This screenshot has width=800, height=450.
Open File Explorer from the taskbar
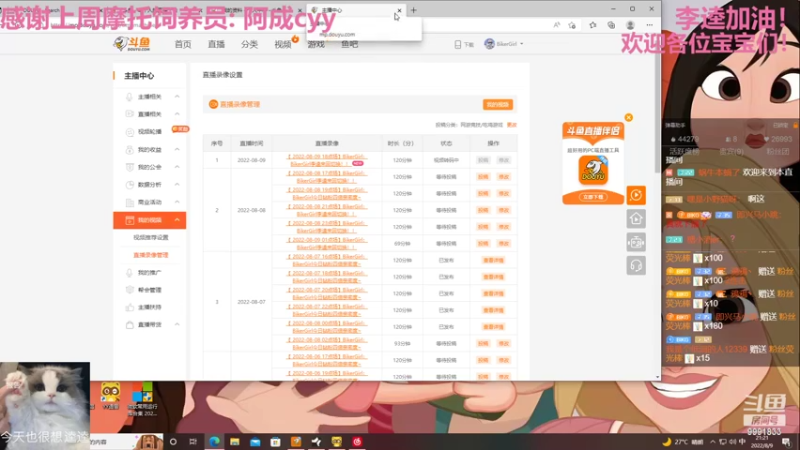(235, 442)
